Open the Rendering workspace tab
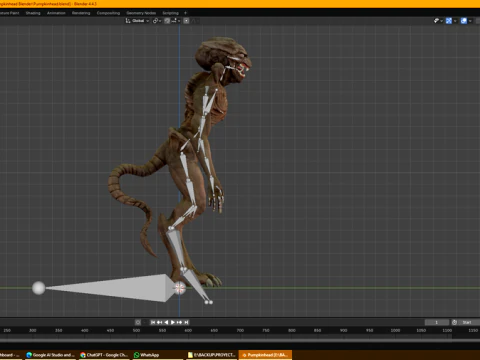 point(81,13)
